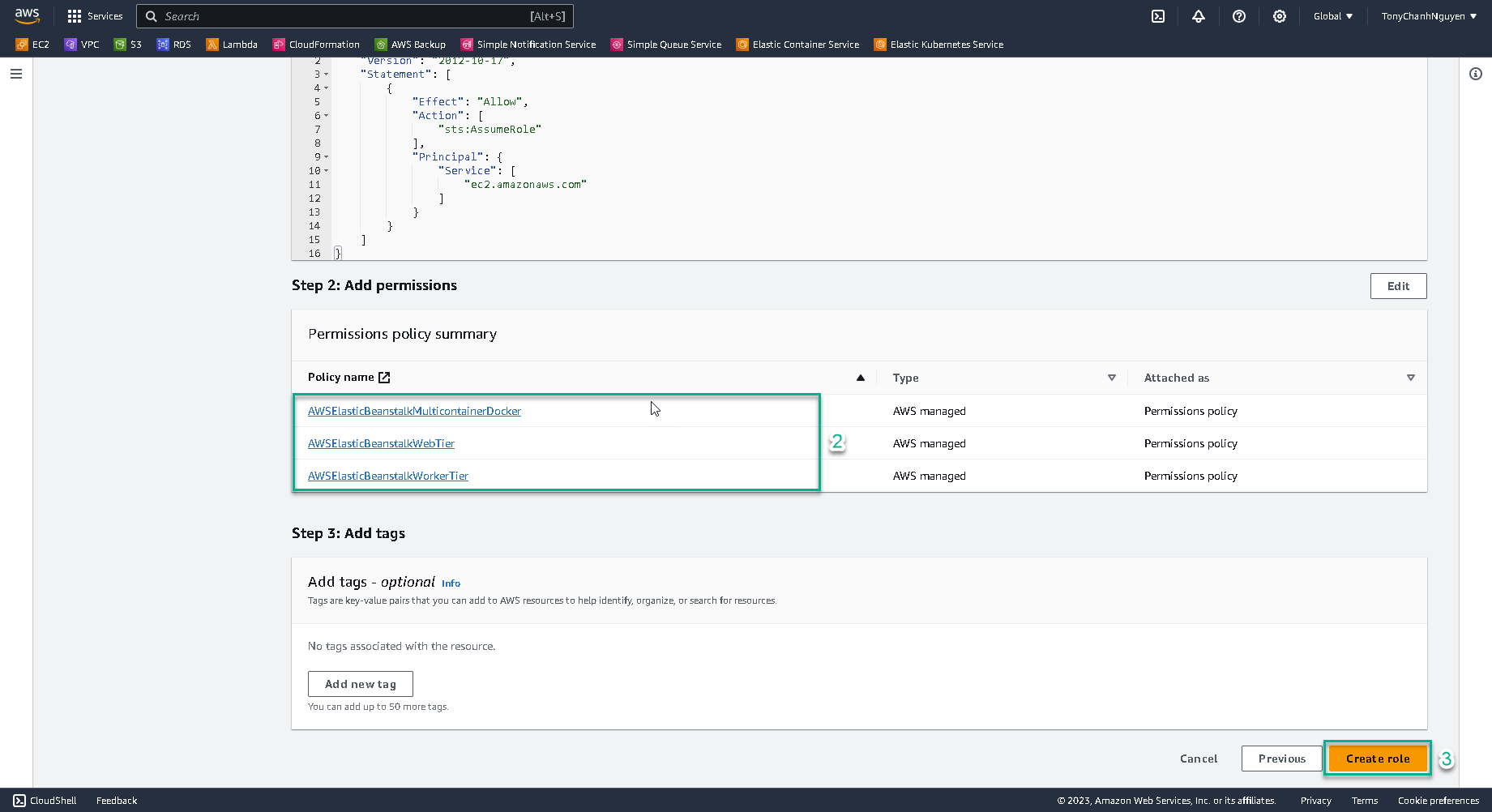Click the Policy name column header

341,377
